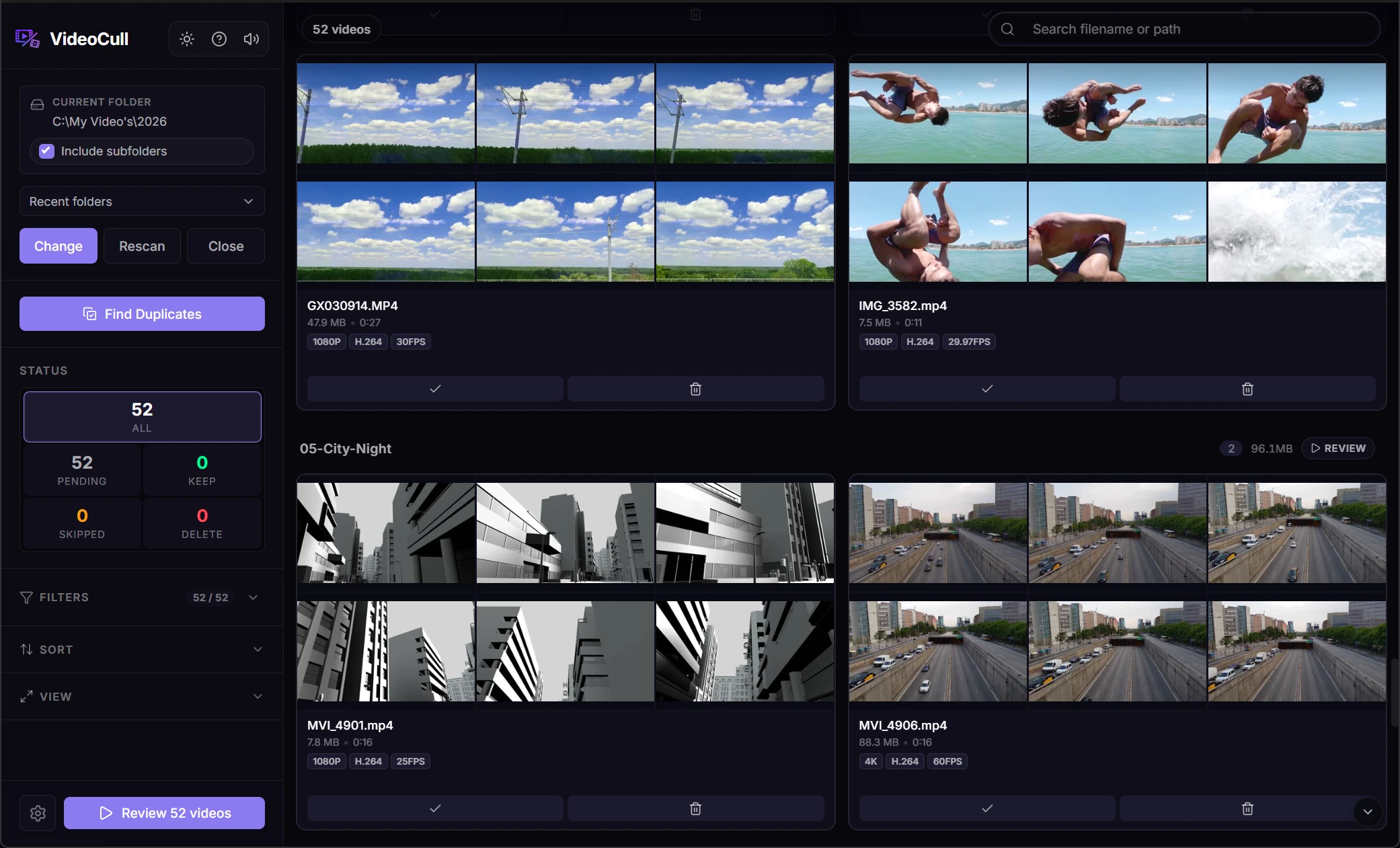Click the GX030914.MP4 file name
This screenshot has width=1400, height=848.
coord(352,305)
